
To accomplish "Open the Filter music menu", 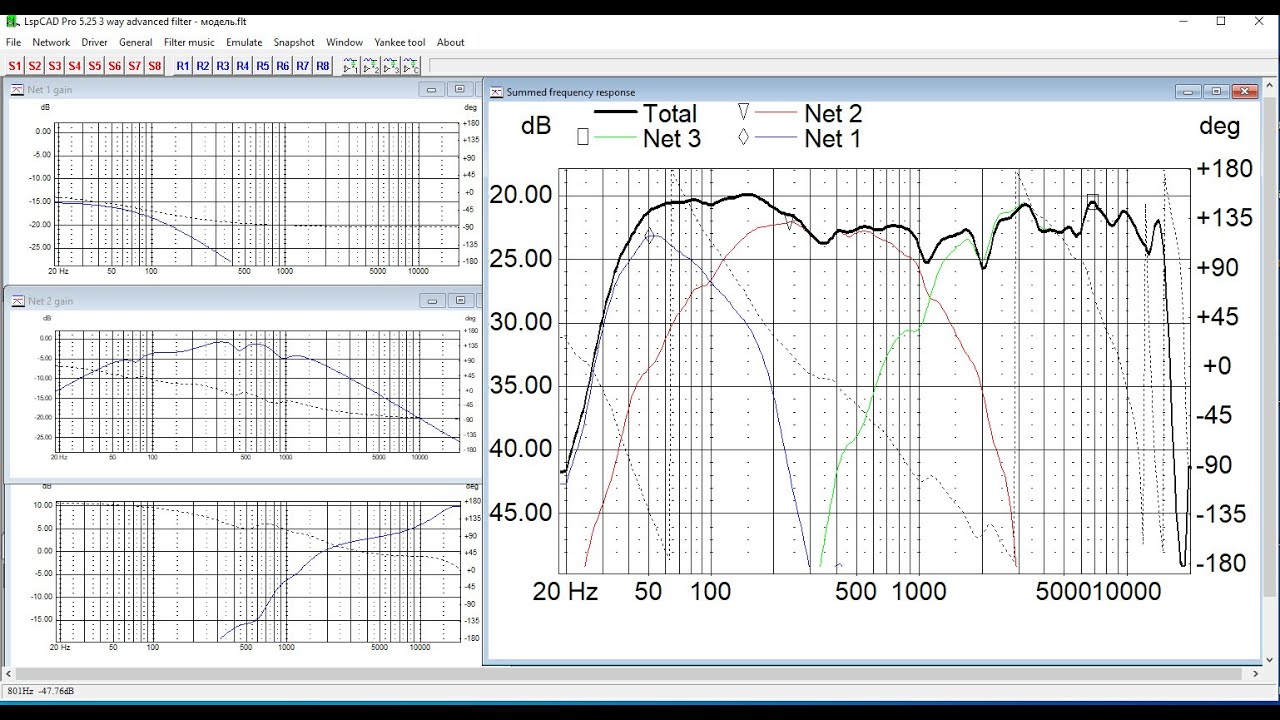I will [x=189, y=42].
